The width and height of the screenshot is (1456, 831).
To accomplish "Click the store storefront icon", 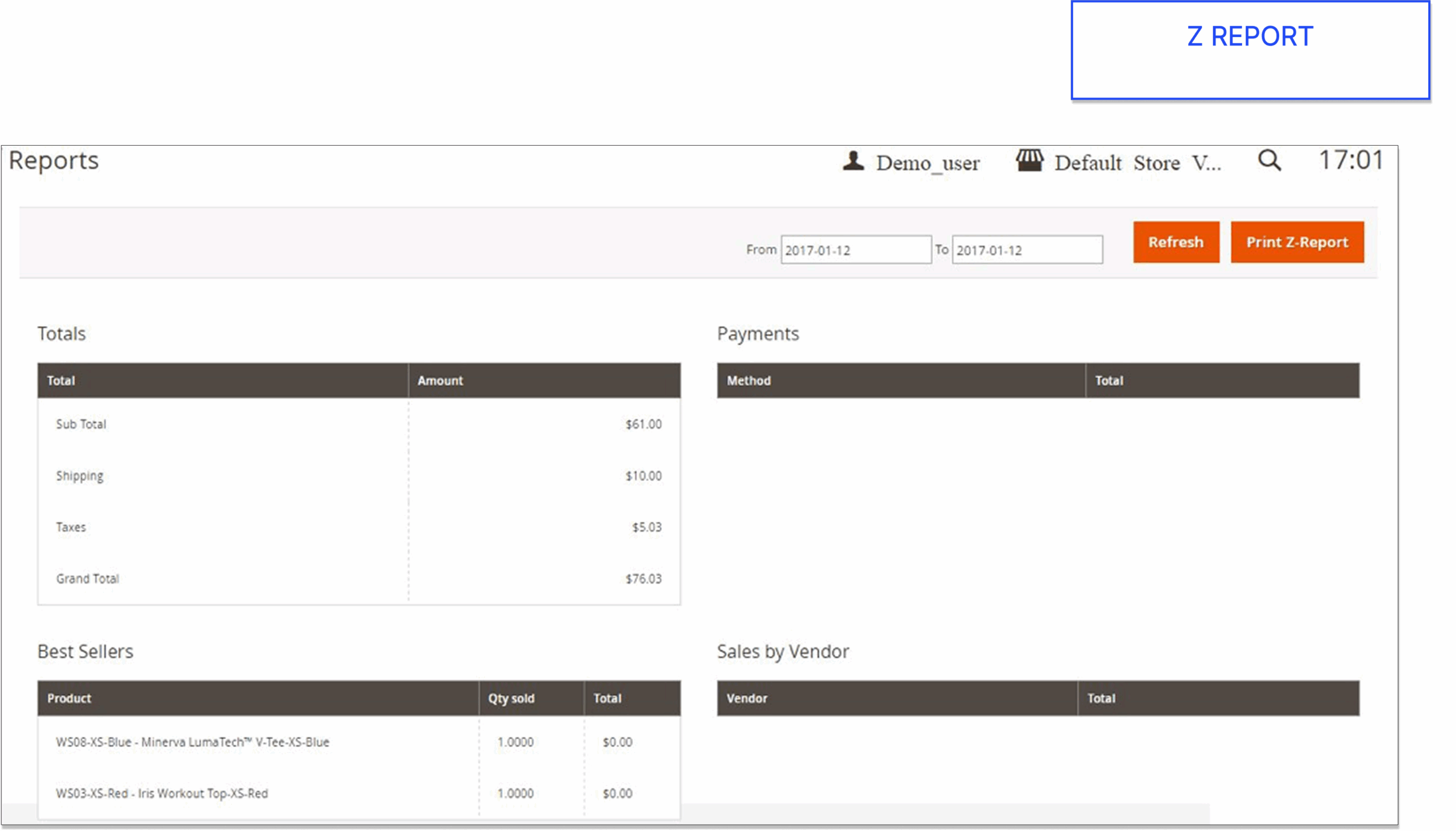I will point(1029,161).
